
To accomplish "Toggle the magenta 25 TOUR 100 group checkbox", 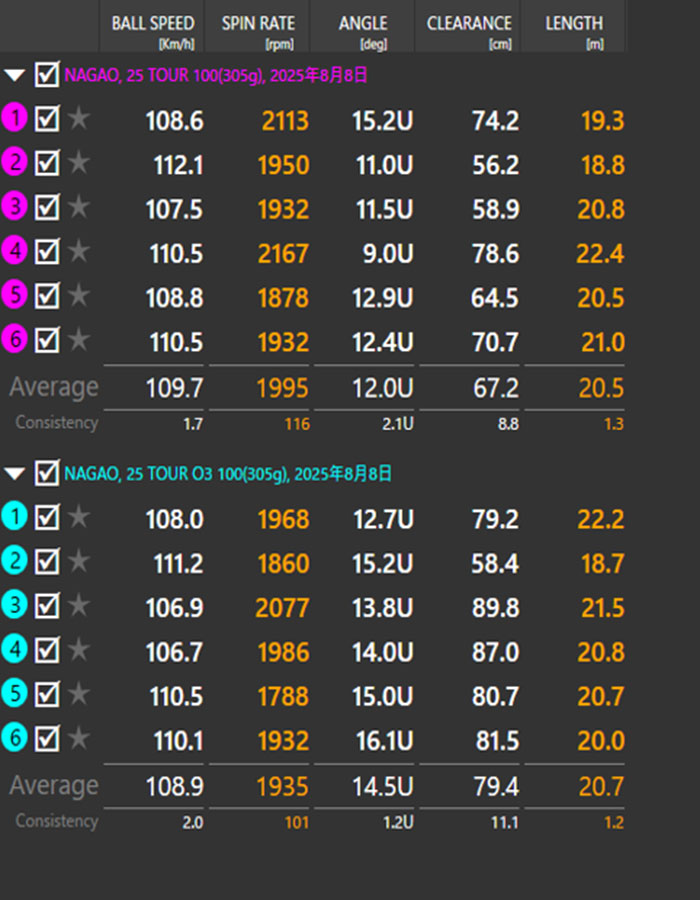I will (x=47, y=74).
